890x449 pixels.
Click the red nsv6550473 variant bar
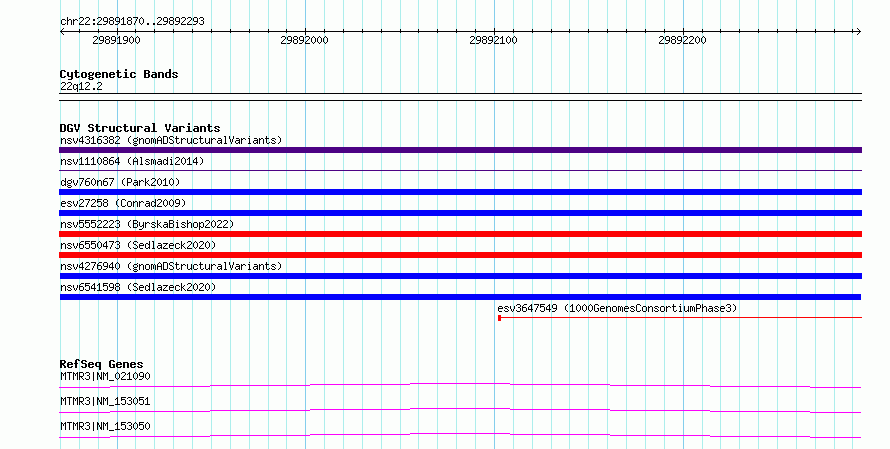click(x=460, y=255)
